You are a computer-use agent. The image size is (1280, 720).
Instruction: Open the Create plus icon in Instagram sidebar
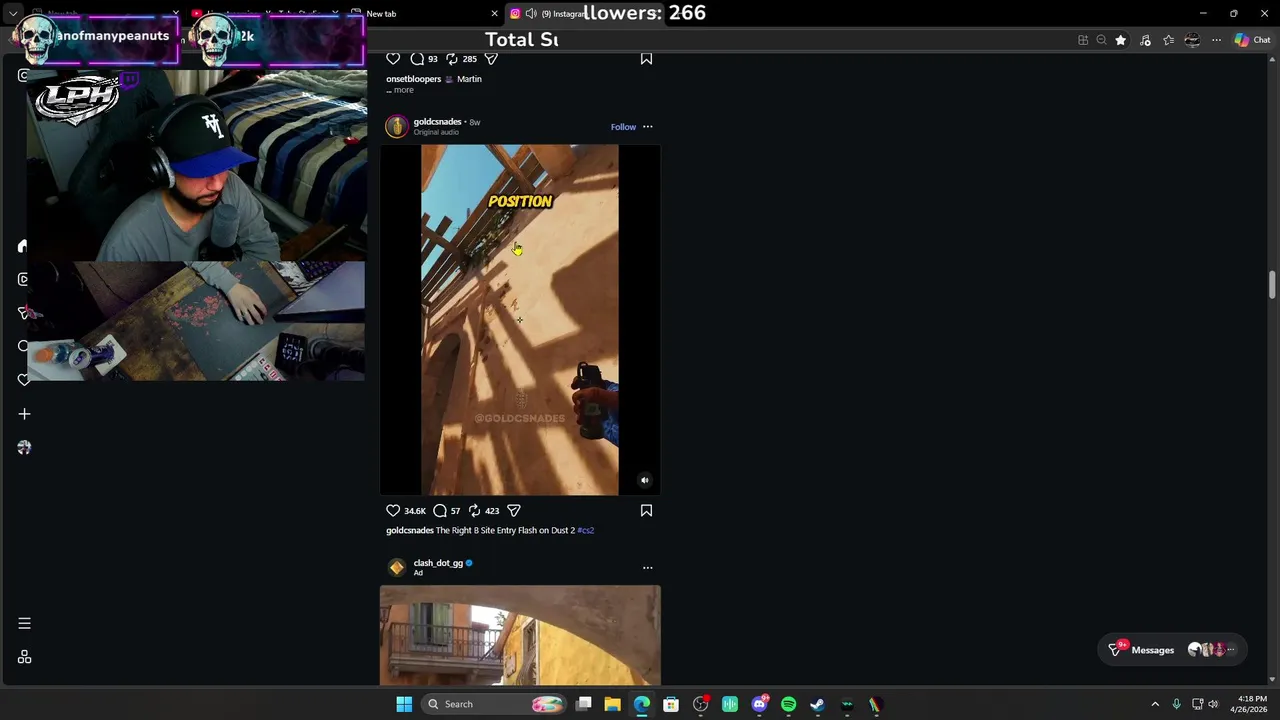point(24,414)
